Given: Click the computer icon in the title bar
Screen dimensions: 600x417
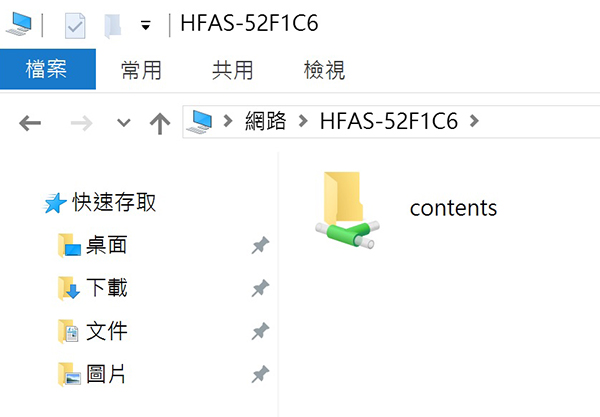Looking at the screenshot, I should [x=19, y=24].
